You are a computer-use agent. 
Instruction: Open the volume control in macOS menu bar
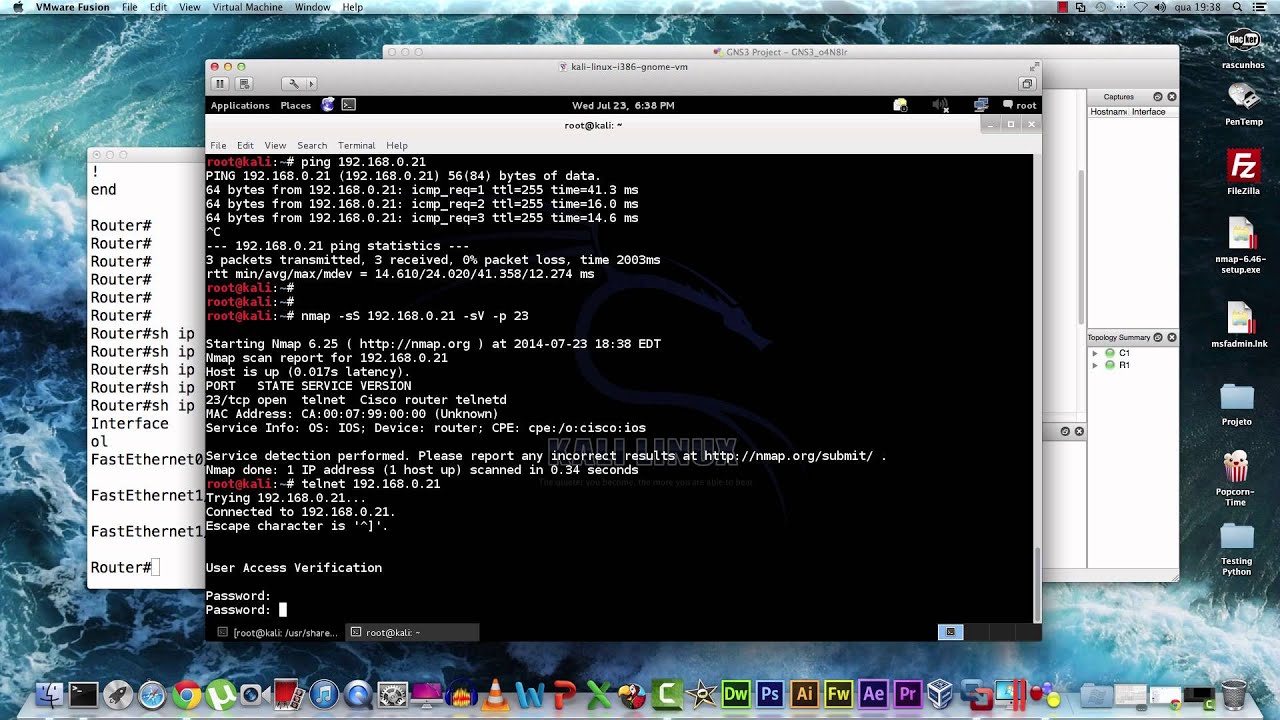1160,7
